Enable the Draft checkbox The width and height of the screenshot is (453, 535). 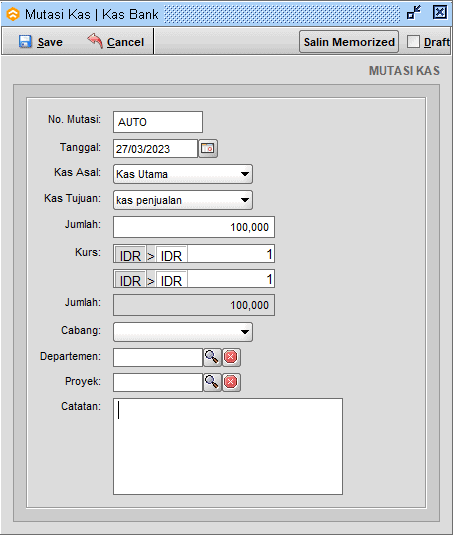413,42
